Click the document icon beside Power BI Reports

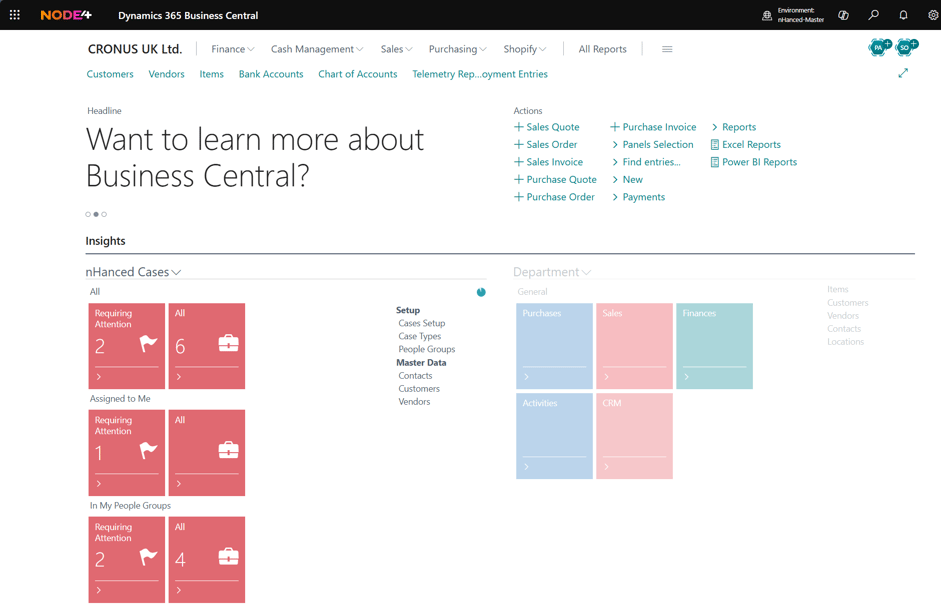[x=714, y=162]
